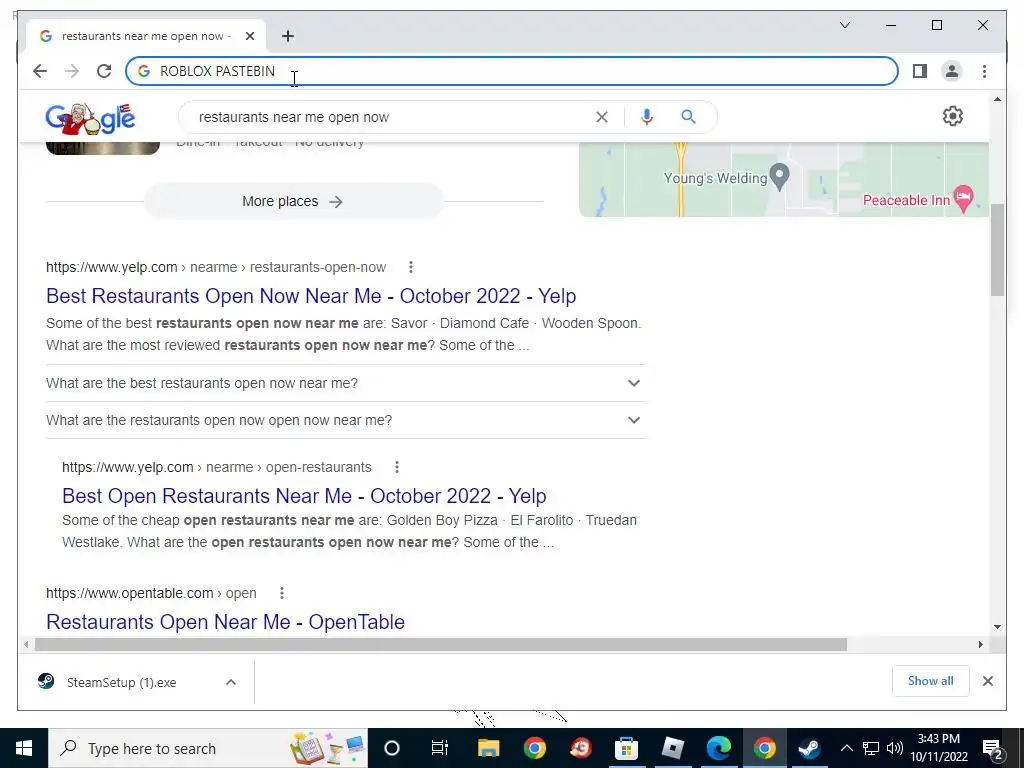
Task: Open SteamSetup (1).exe download
Action: point(121,682)
